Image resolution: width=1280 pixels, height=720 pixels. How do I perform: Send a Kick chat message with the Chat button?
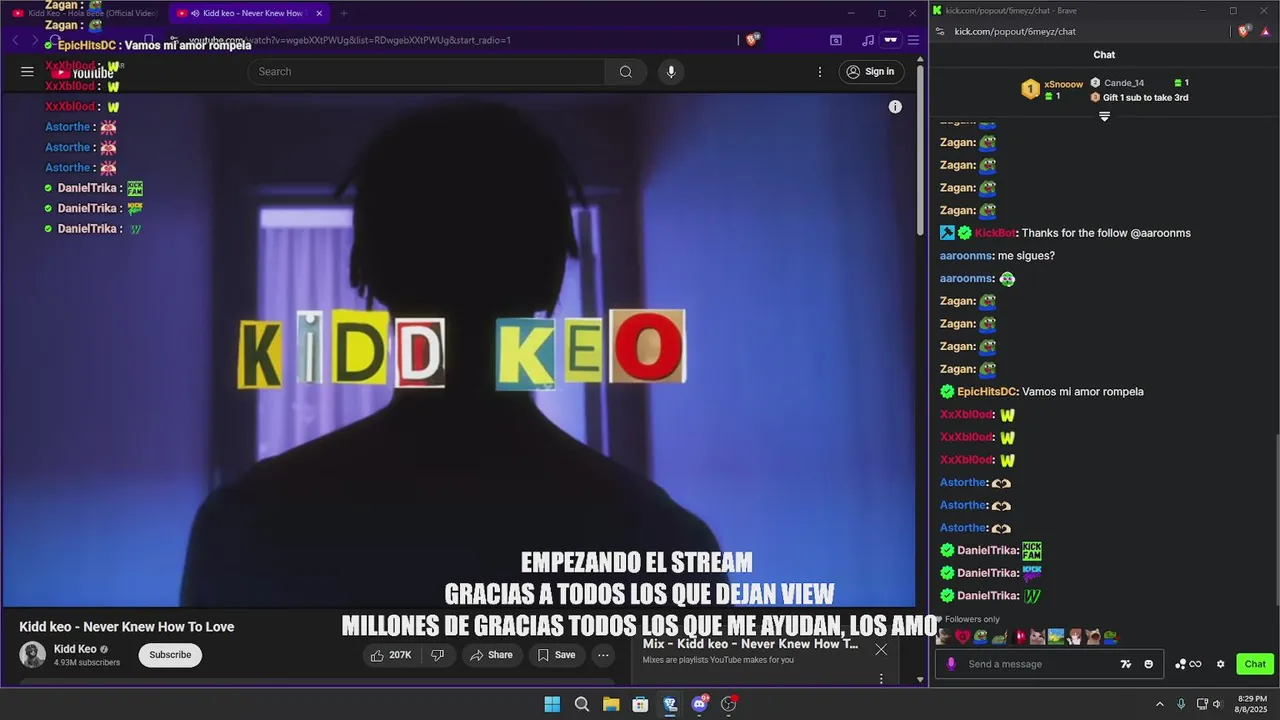[1255, 664]
